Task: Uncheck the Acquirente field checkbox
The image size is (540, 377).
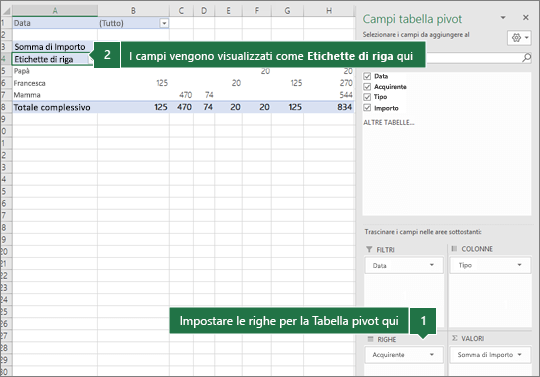Action: (x=367, y=86)
